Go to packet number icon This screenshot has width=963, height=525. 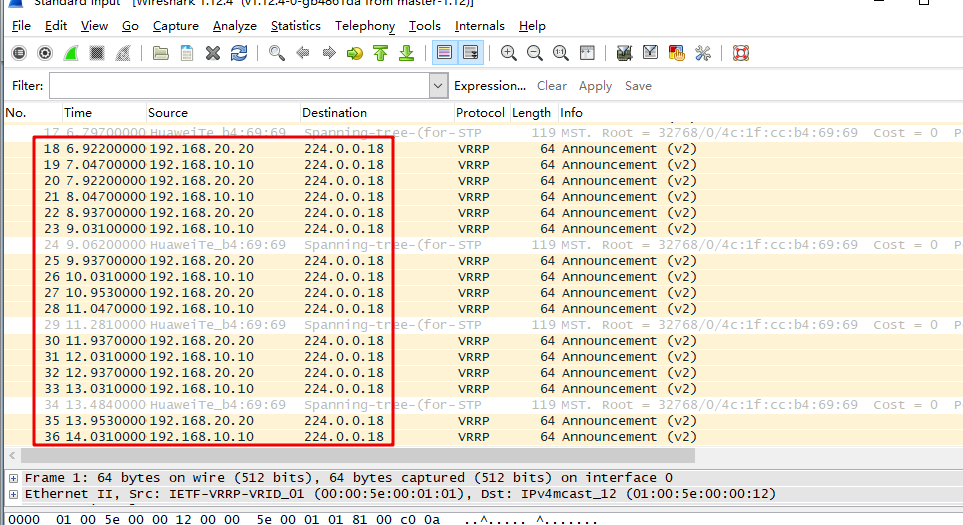tap(354, 53)
